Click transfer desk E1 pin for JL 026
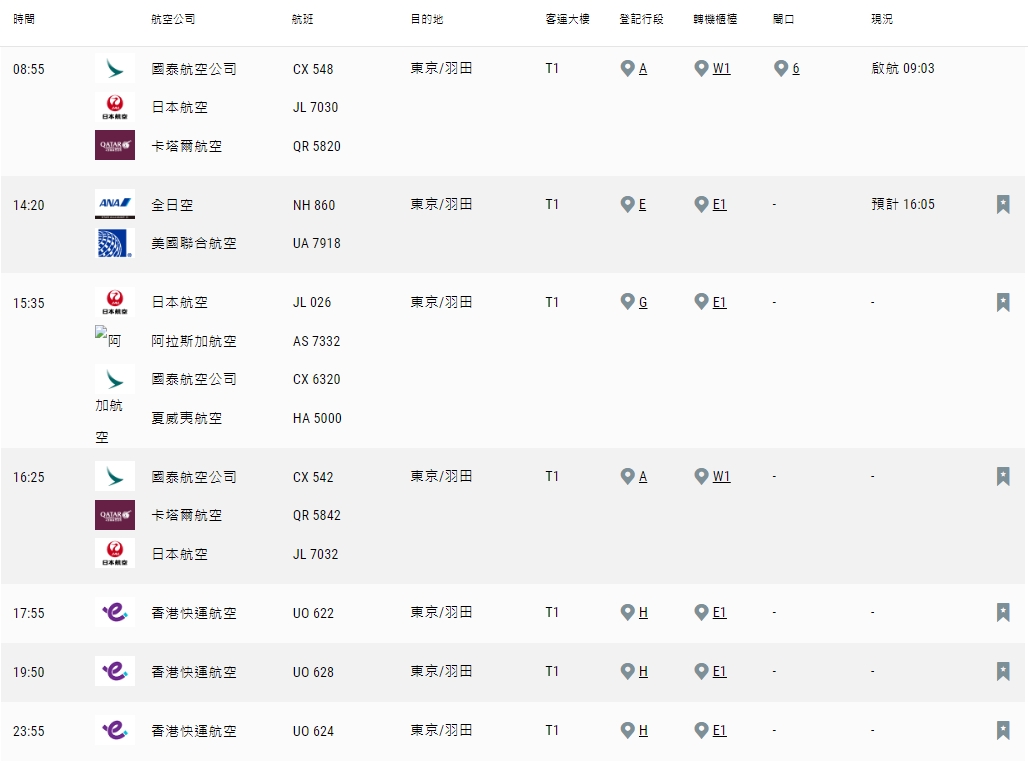 (701, 301)
